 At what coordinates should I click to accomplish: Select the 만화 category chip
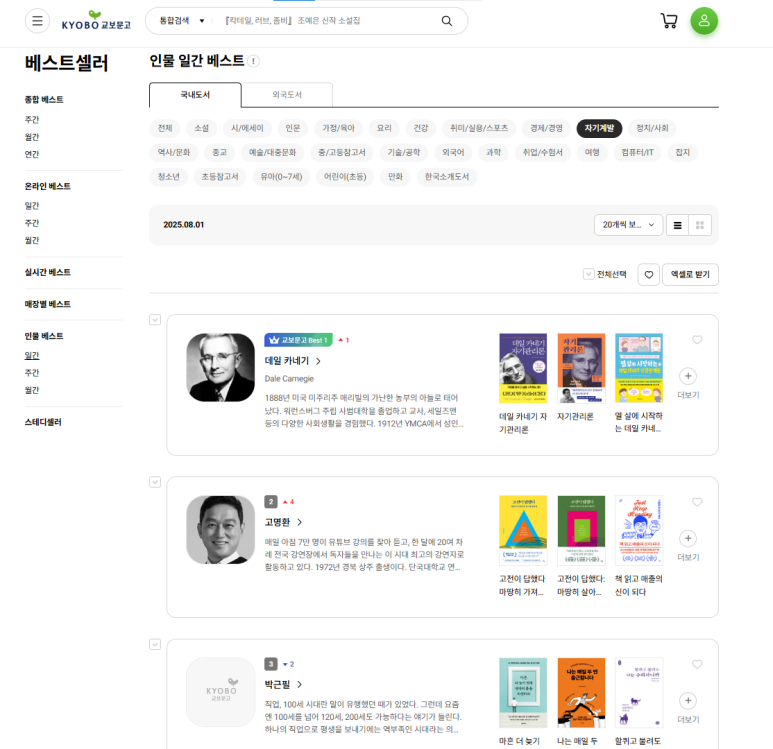[395, 177]
